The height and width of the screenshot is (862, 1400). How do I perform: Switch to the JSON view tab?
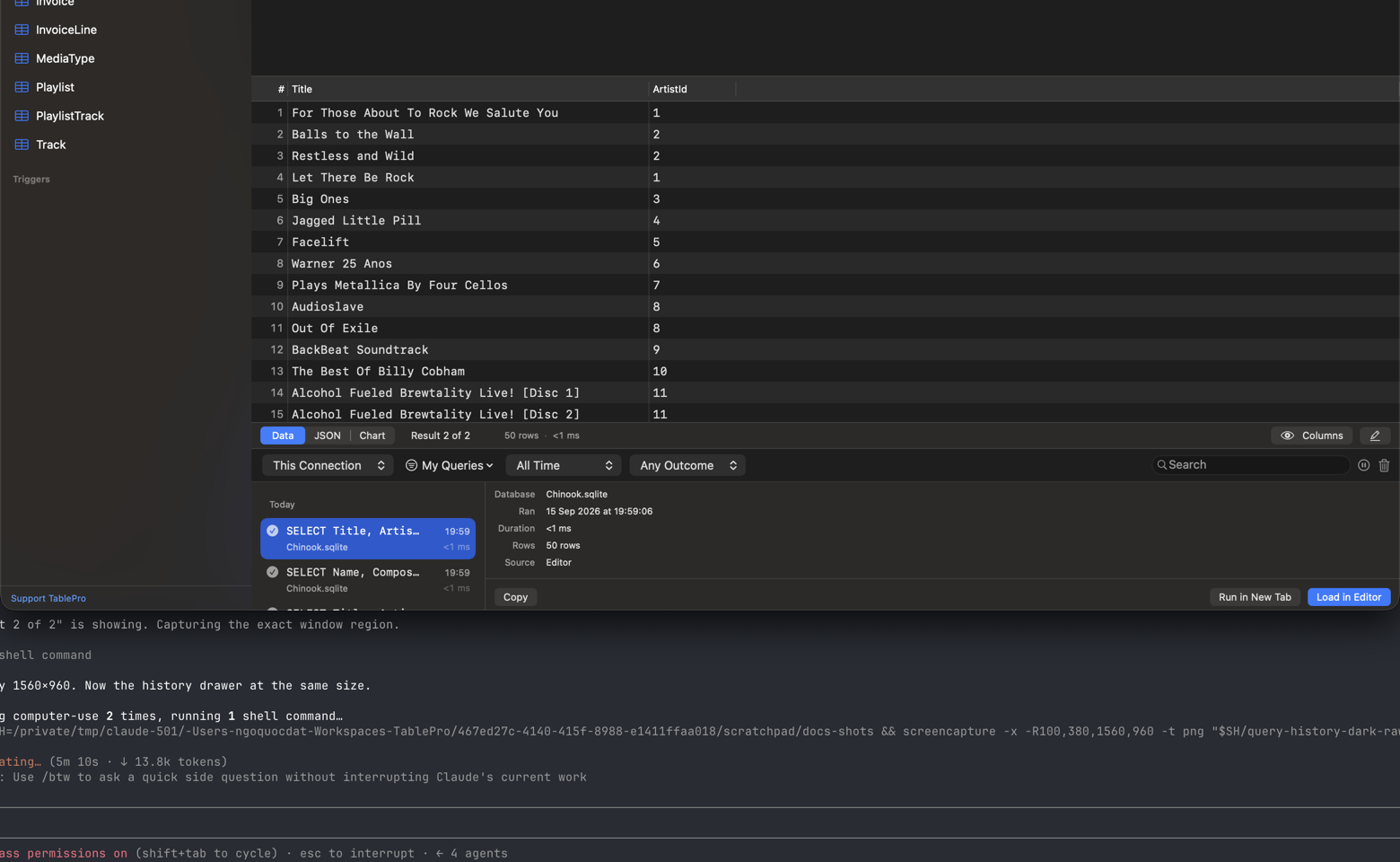(x=328, y=435)
